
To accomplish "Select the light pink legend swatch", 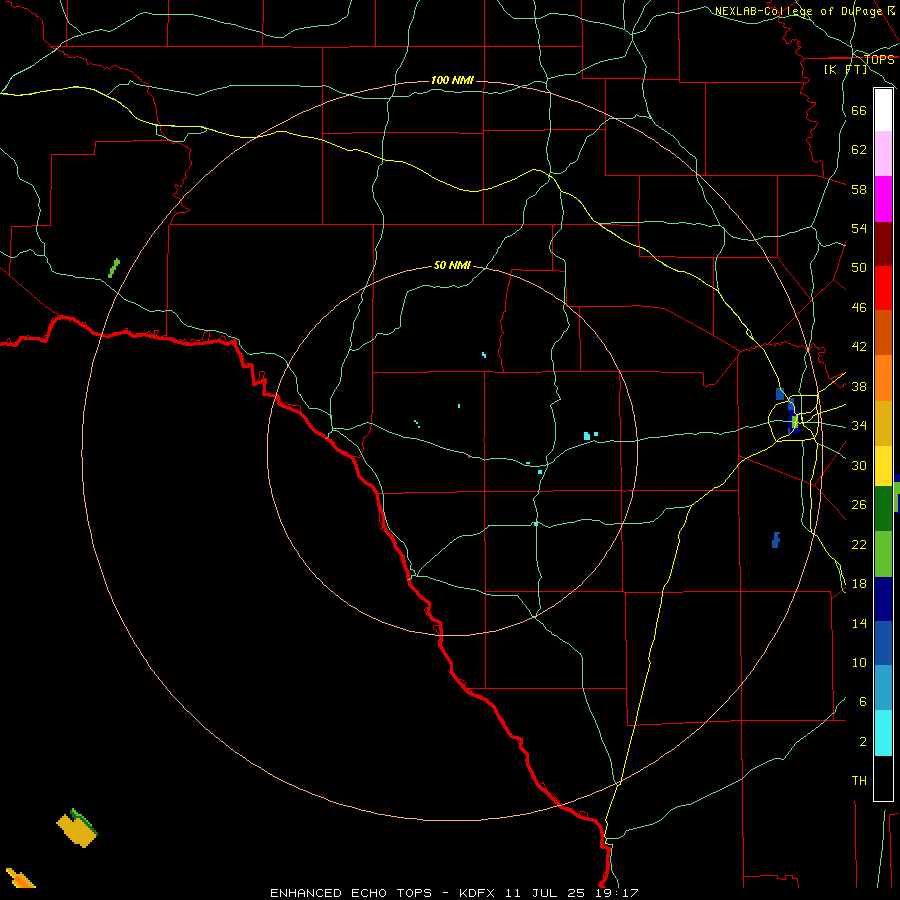I will (x=883, y=154).
